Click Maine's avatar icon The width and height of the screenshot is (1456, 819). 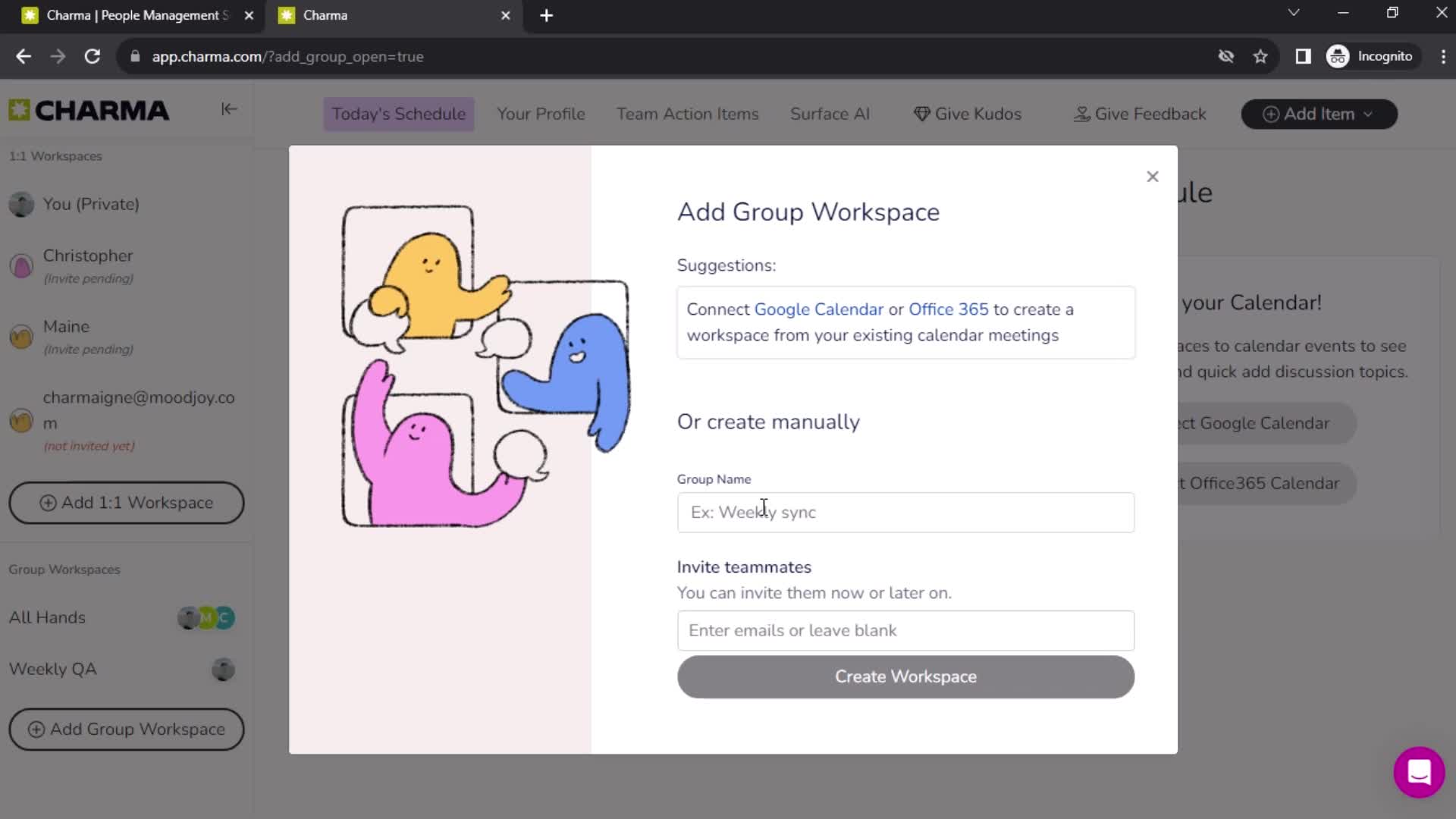21,337
